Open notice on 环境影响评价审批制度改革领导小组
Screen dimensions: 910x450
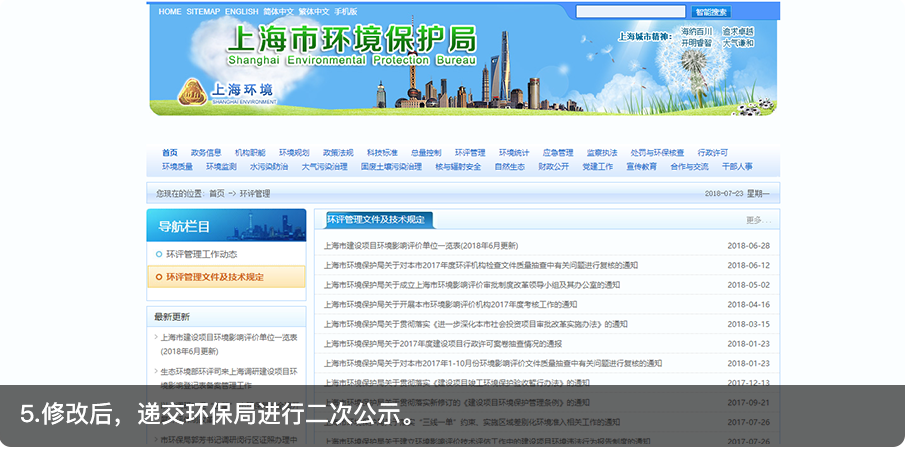click(472, 285)
